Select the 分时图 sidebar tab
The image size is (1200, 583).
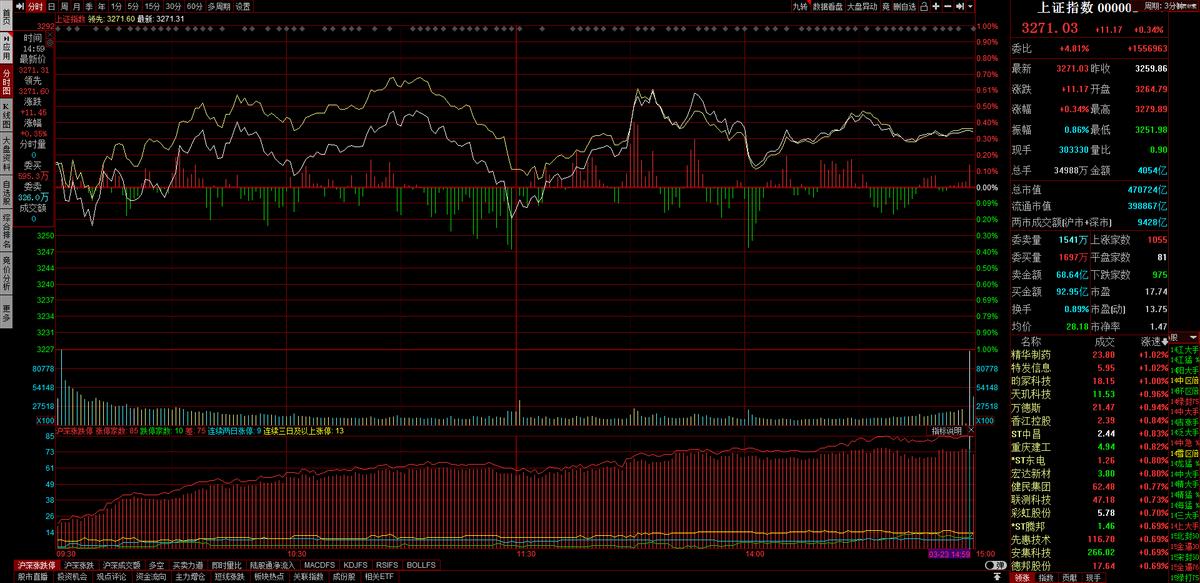click(x=6, y=81)
